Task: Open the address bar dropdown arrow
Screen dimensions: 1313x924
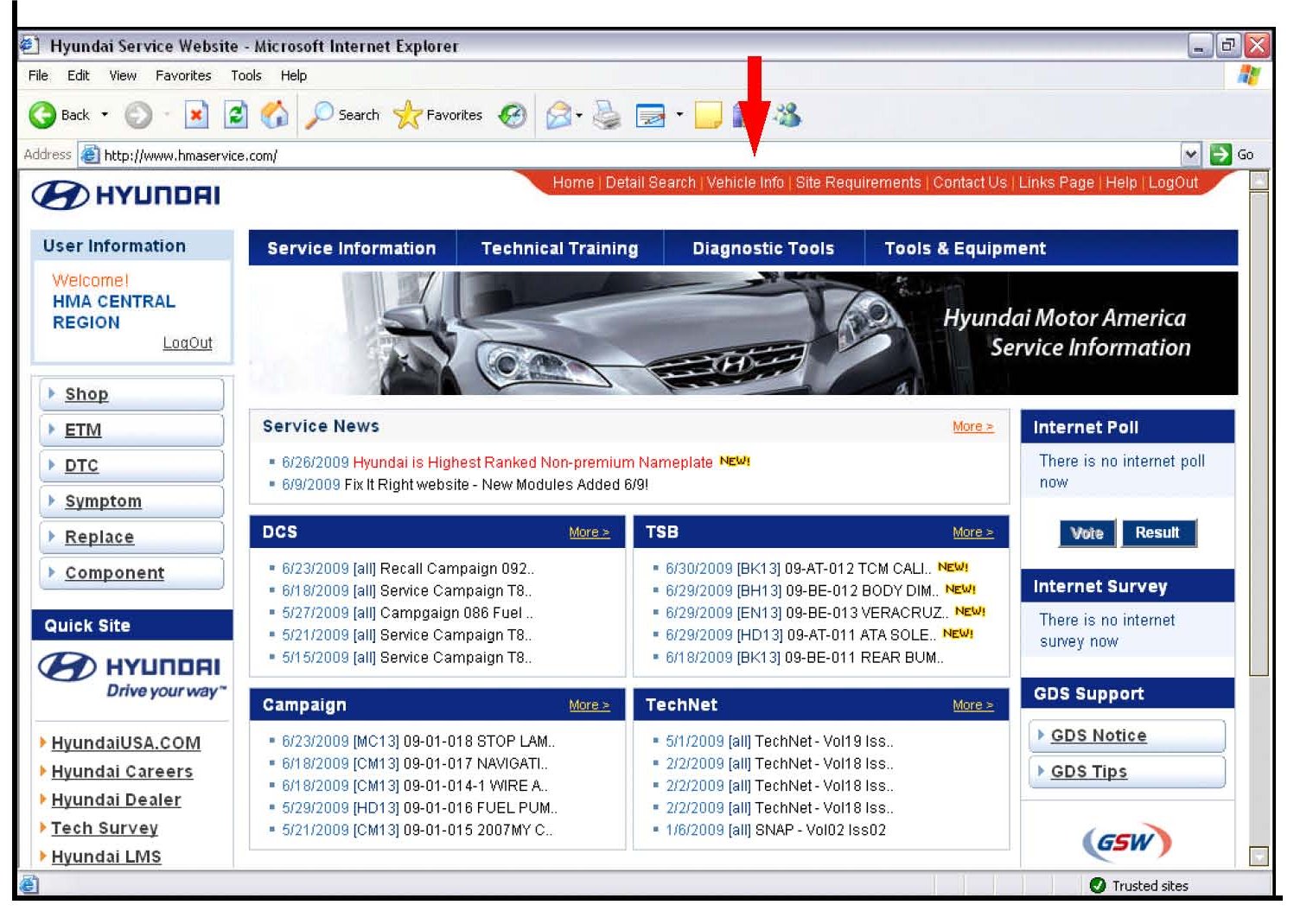Action: click(1191, 155)
